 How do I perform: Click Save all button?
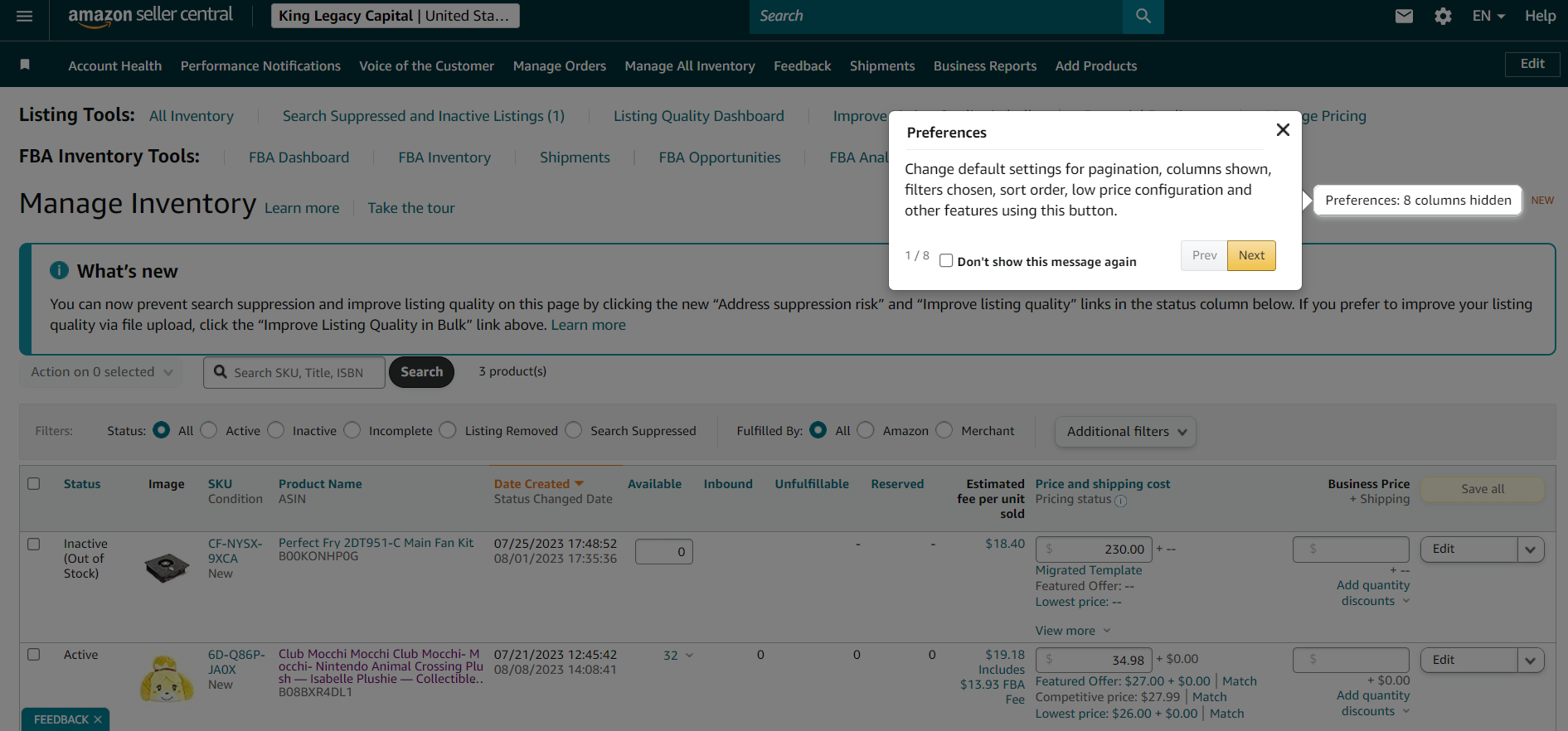pyautogui.click(x=1483, y=489)
